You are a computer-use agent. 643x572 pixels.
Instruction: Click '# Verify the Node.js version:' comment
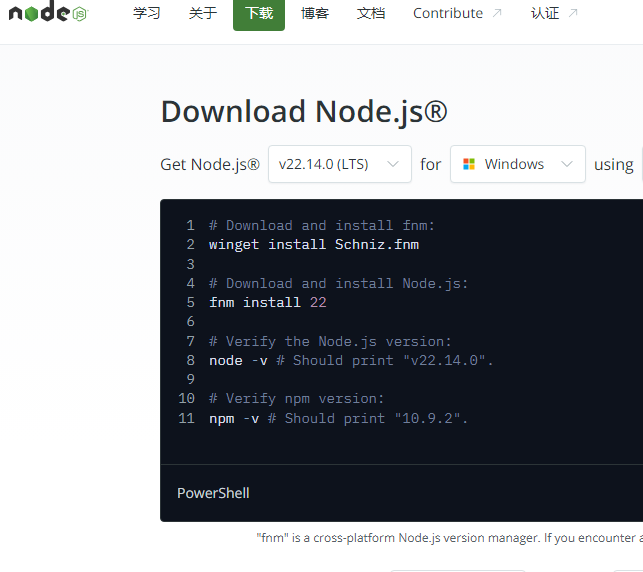(330, 341)
